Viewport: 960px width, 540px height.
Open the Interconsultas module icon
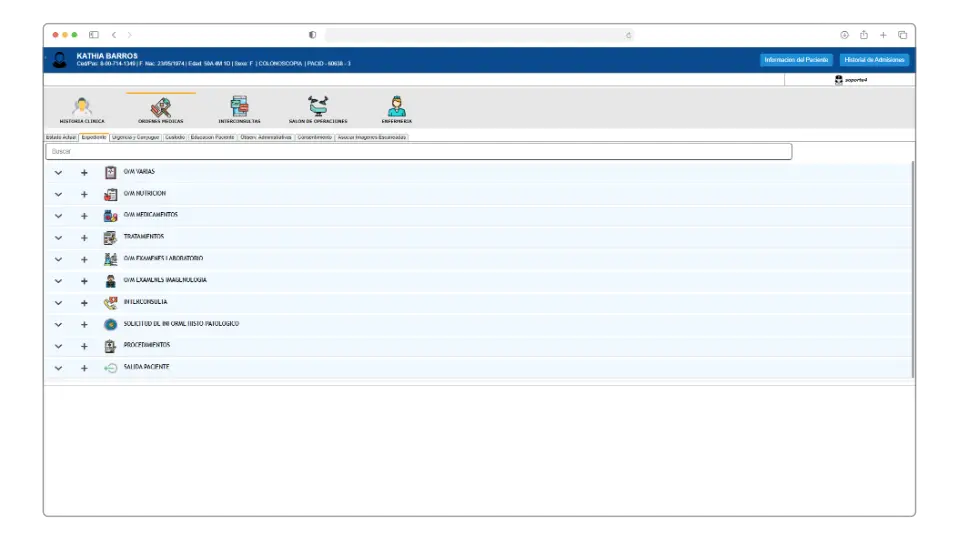click(239, 107)
